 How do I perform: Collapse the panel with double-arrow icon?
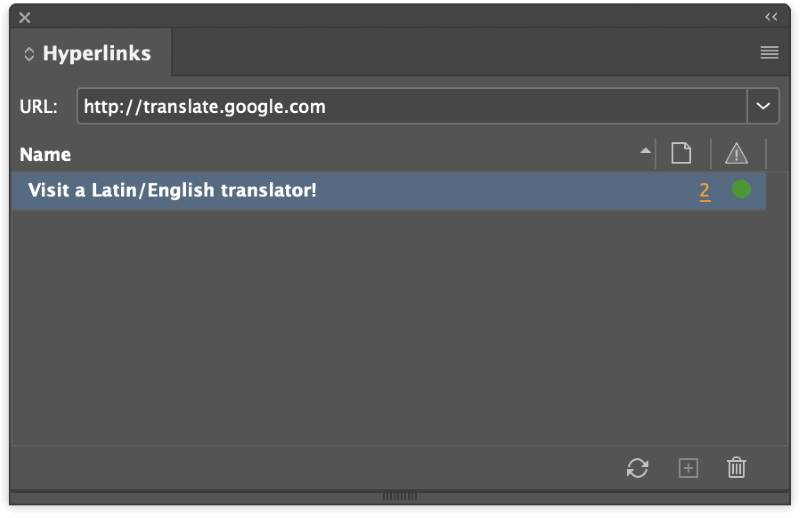coord(771,17)
